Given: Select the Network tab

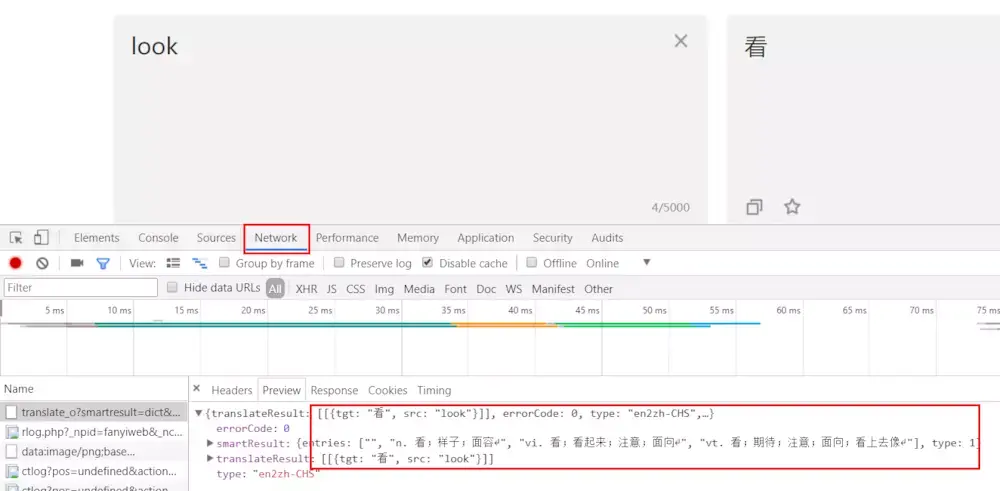Looking at the screenshot, I should [276, 238].
